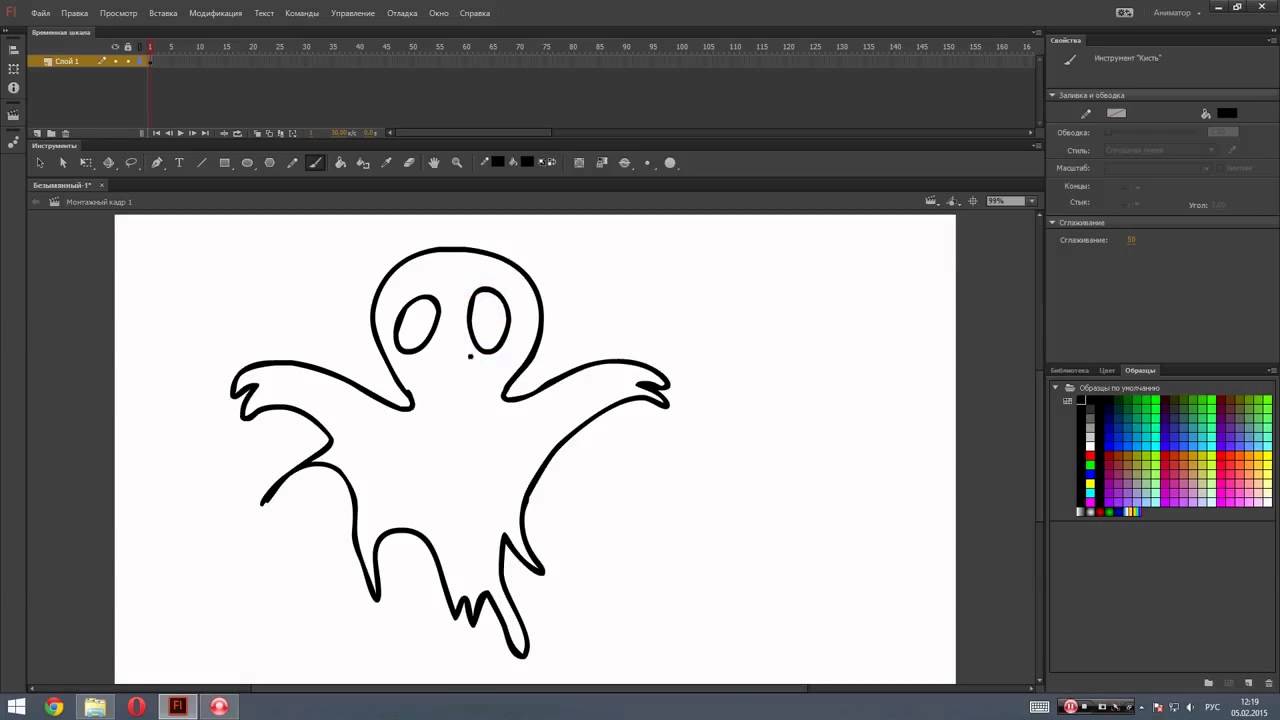Add a new layer in timeline
Viewport: 1280px width, 720px height.
point(37,133)
